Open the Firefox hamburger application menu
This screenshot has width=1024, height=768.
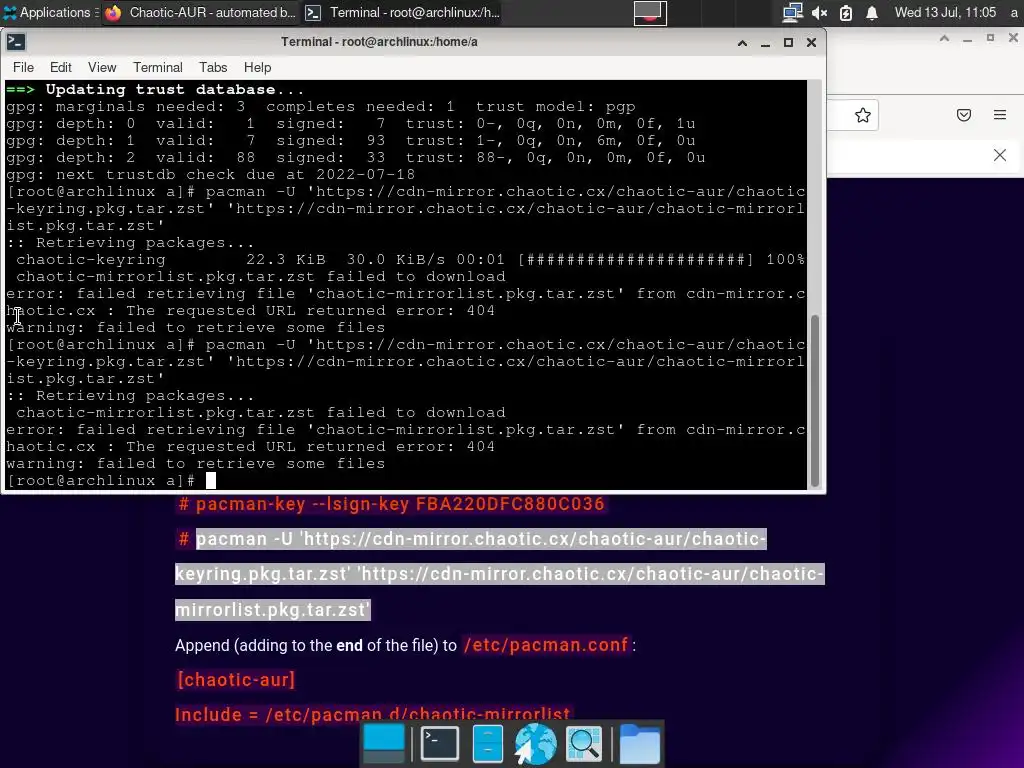[1000, 115]
